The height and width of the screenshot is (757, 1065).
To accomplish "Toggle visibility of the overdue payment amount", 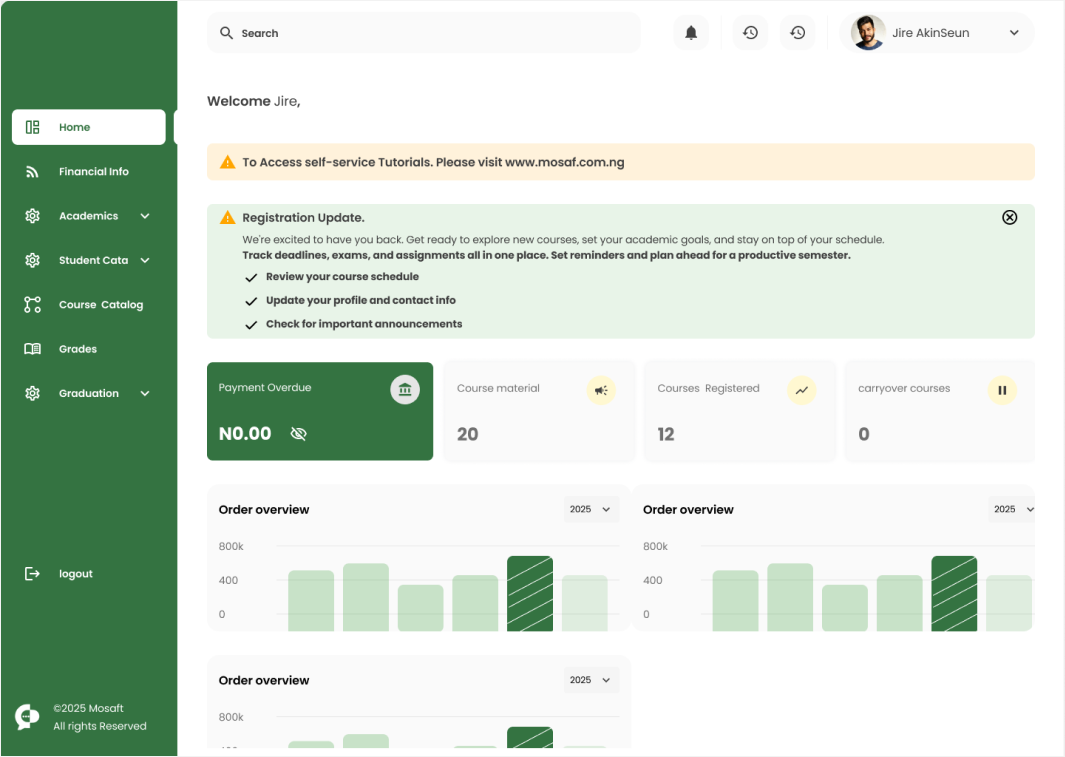I will (x=298, y=433).
